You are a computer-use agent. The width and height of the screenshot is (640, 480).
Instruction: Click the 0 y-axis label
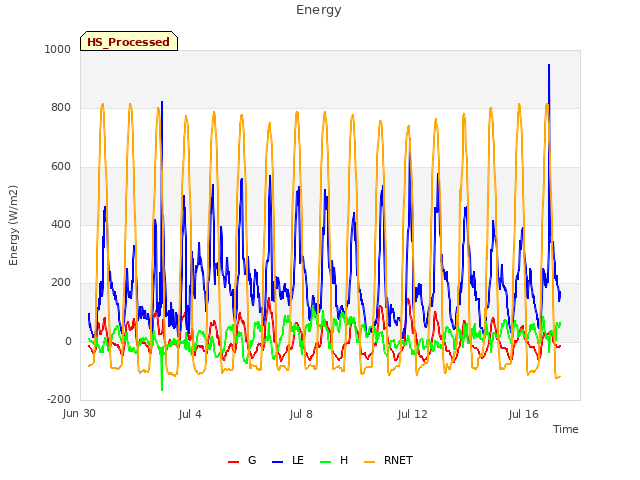tap(68, 341)
